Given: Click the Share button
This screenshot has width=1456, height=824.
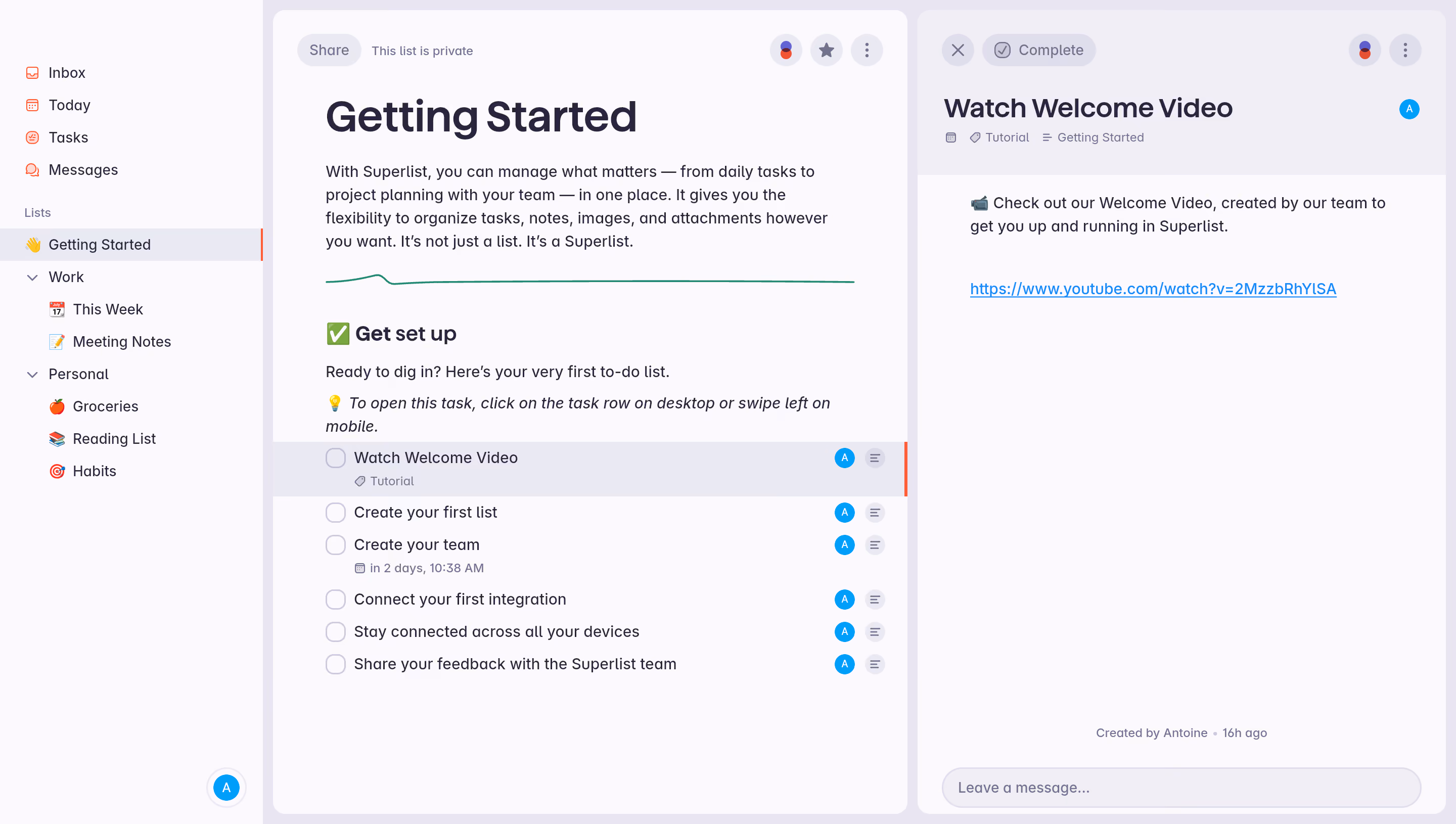Looking at the screenshot, I should pyautogui.click(x=329, y=51).
